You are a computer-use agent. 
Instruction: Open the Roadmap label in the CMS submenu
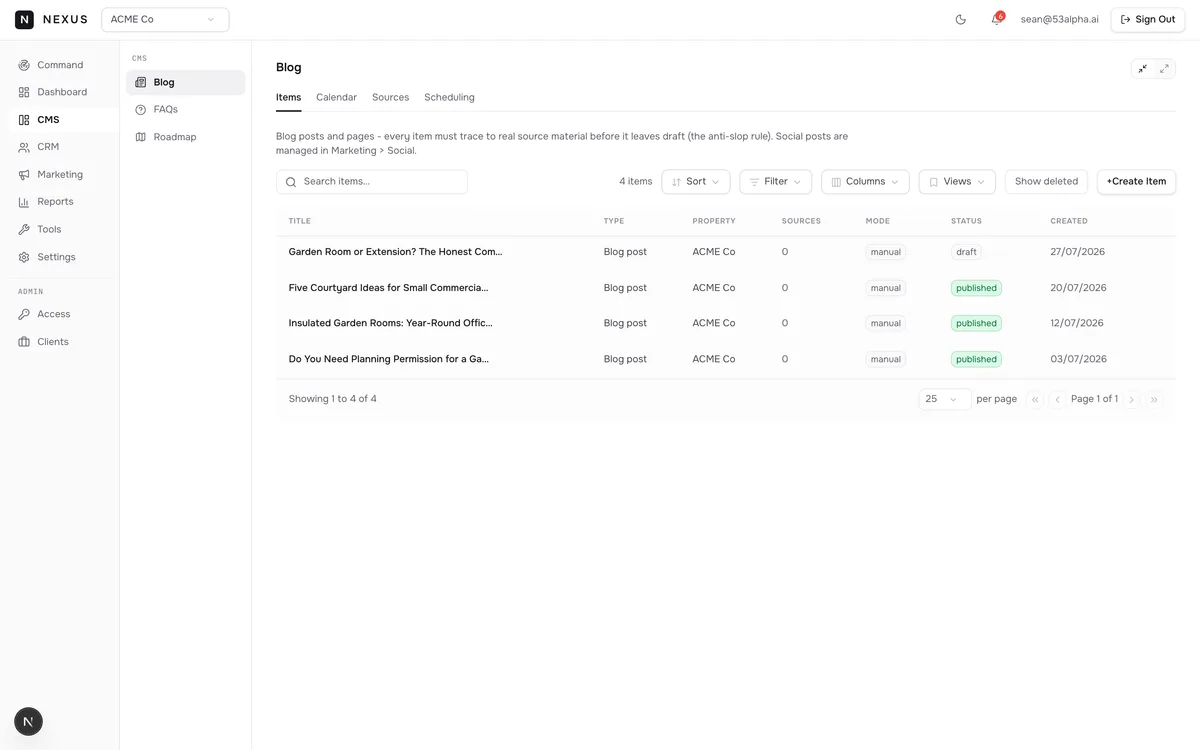click(x=175, y=137)
